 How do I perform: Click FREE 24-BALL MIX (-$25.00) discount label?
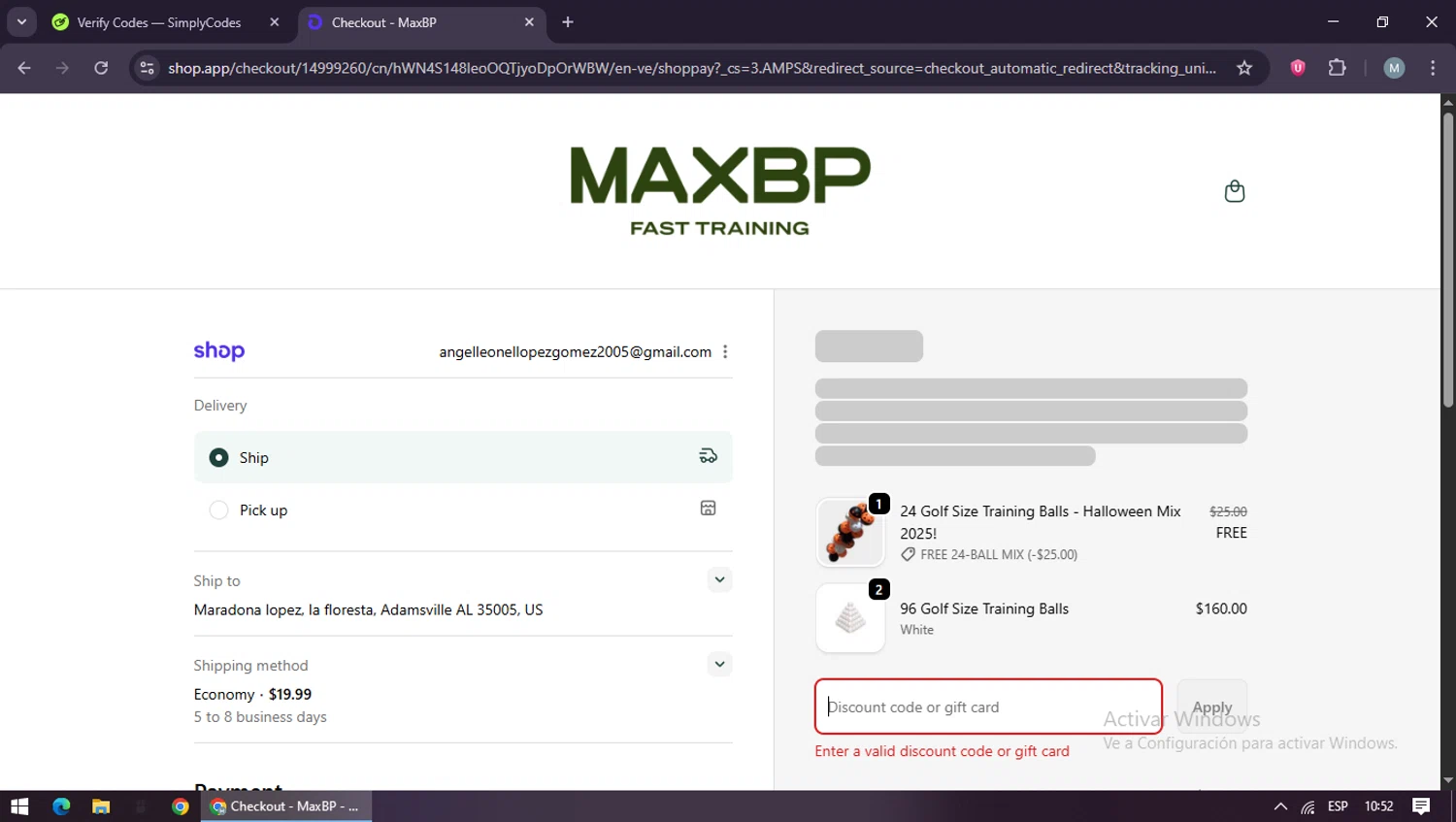[x=999, y=555]
